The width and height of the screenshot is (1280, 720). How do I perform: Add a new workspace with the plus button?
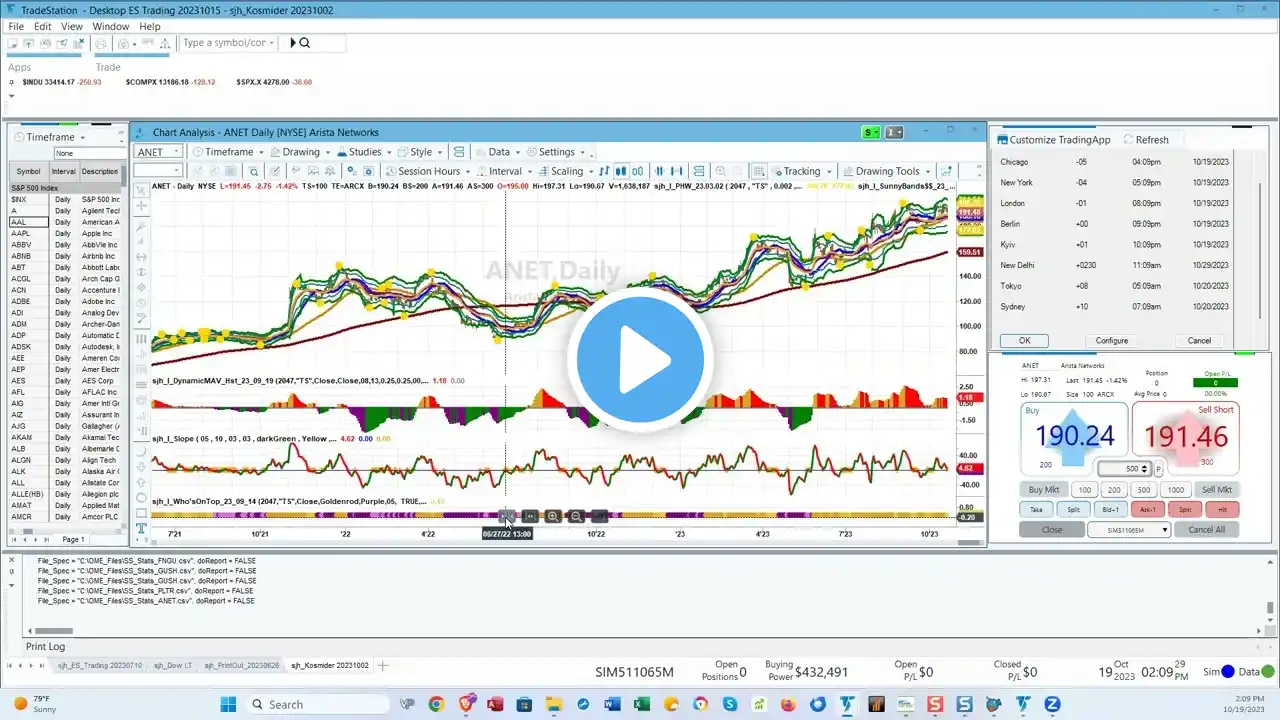382,665
